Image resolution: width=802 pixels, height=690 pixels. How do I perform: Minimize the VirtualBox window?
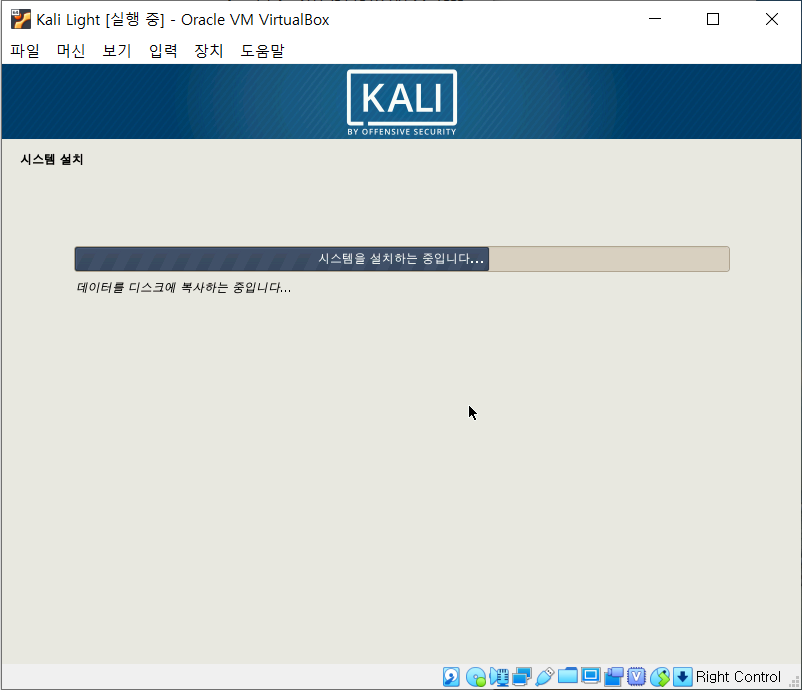coord(655,19)
